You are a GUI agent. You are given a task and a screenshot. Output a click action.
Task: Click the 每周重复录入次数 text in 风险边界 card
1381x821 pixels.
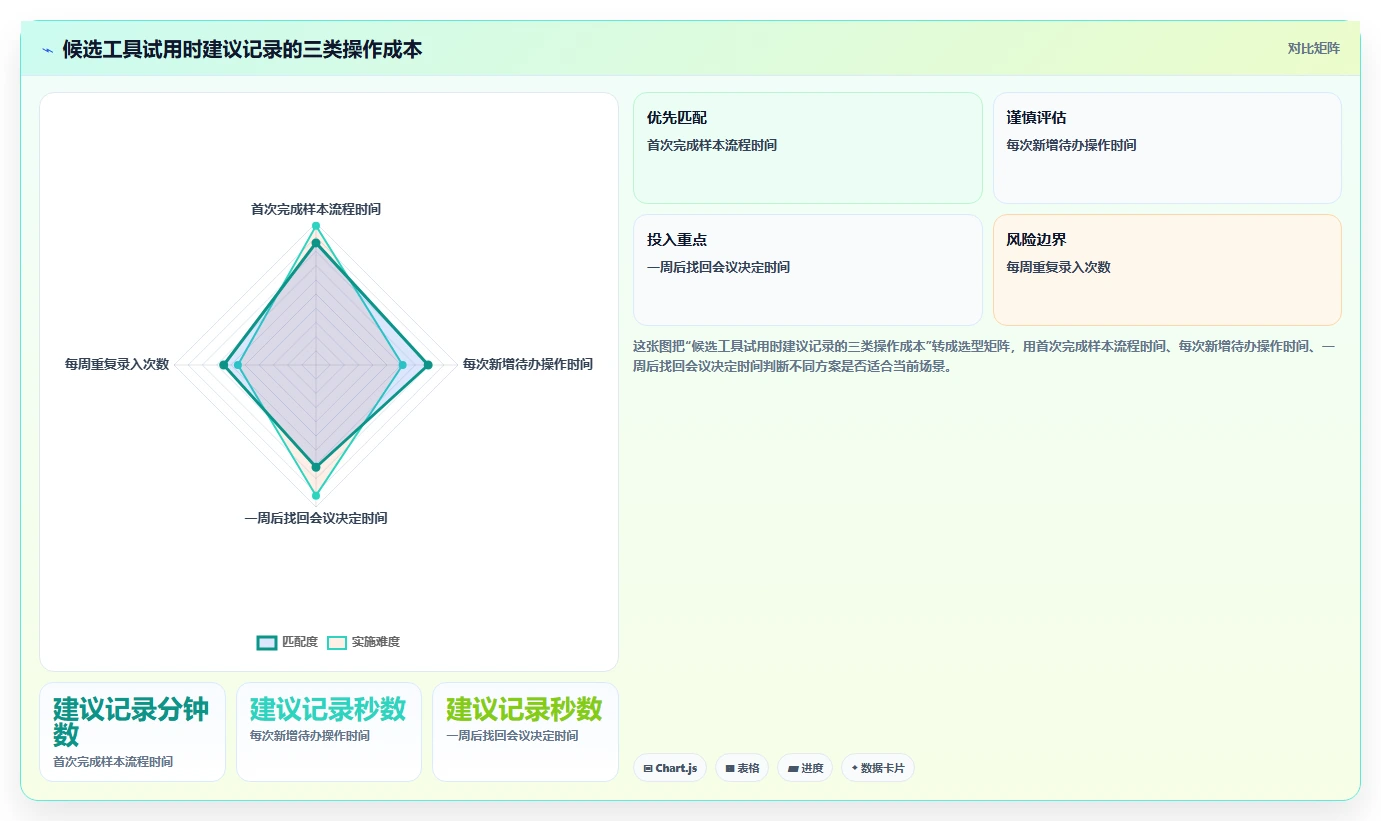1058,267
